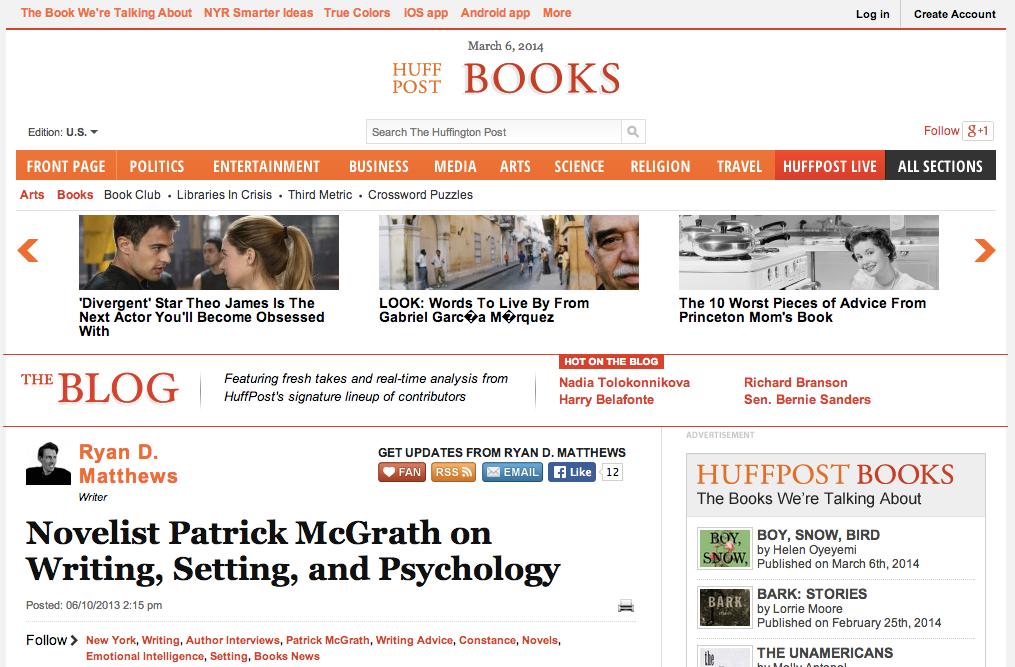Screen dimensions: 1015x667
Task: Open BOY, SNOW, BIRD title link
Action: (x=818, y=535)
